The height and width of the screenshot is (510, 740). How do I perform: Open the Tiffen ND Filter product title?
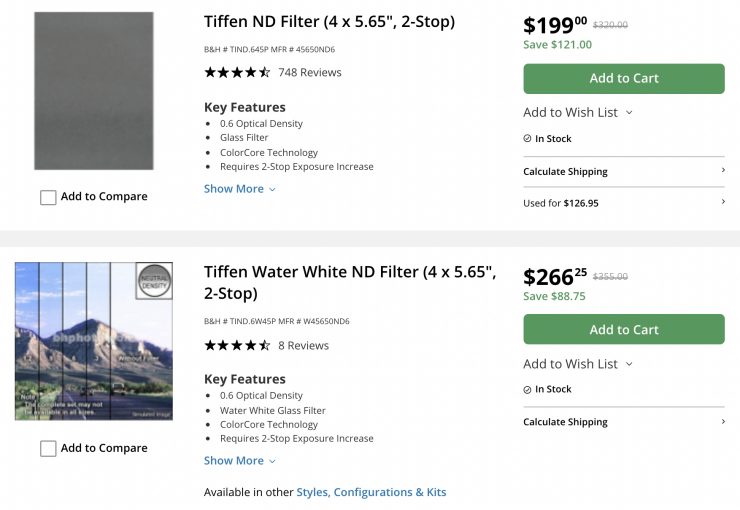tap(329, 22)
